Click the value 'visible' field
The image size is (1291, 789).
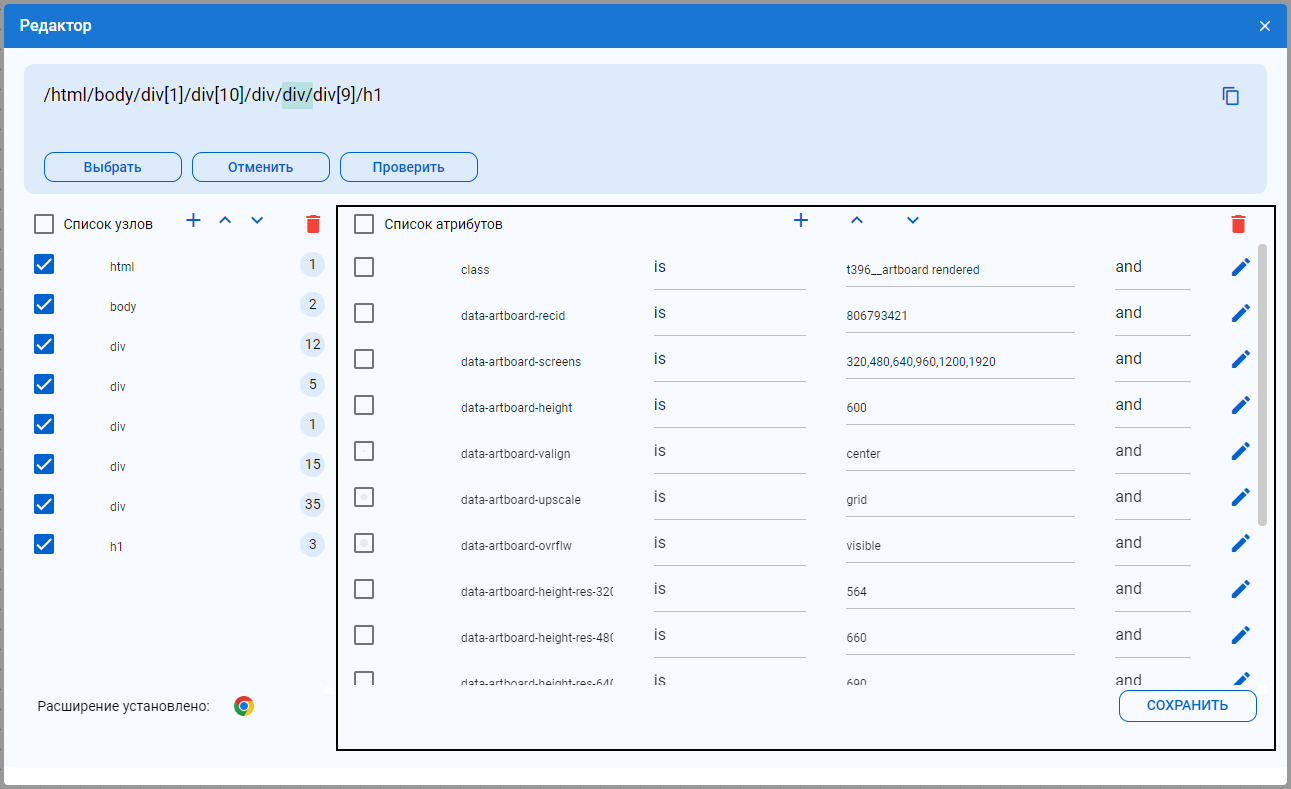click(960, 545)
